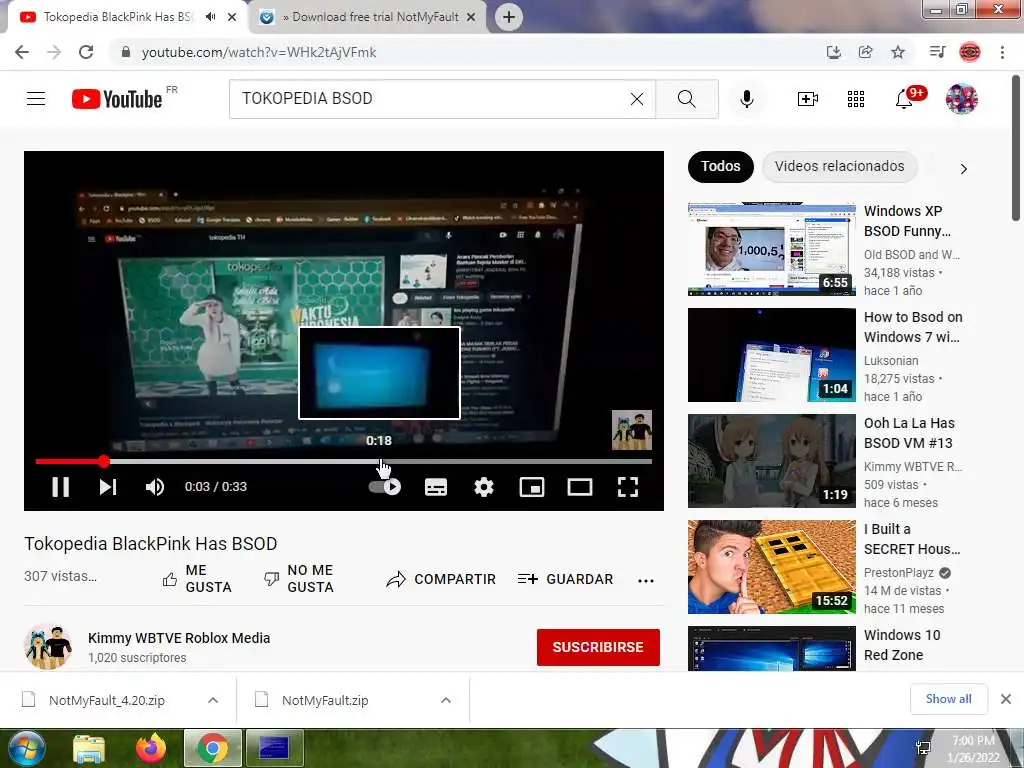Screen dimensions: 1024x768
Task: Open the I Built a SECRET House thumbnail
Action: [771, 567]
